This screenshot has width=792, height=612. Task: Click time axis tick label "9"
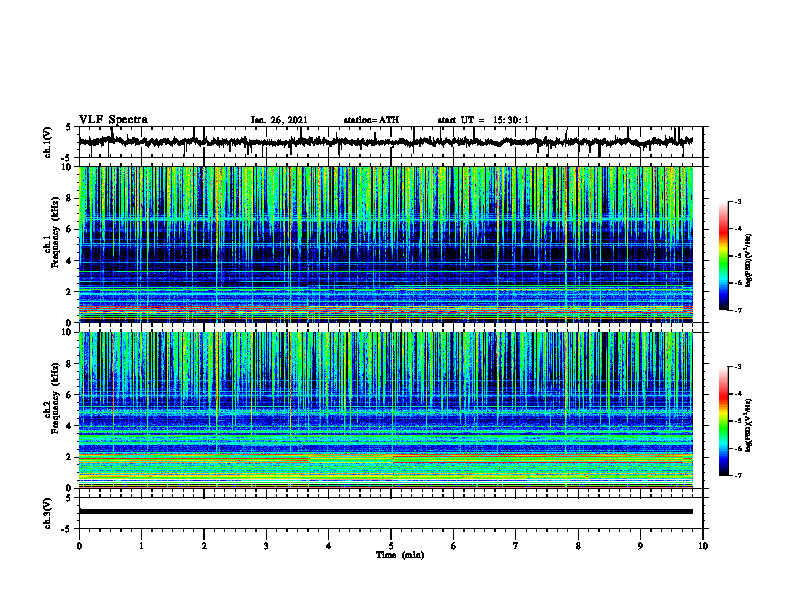640,546
